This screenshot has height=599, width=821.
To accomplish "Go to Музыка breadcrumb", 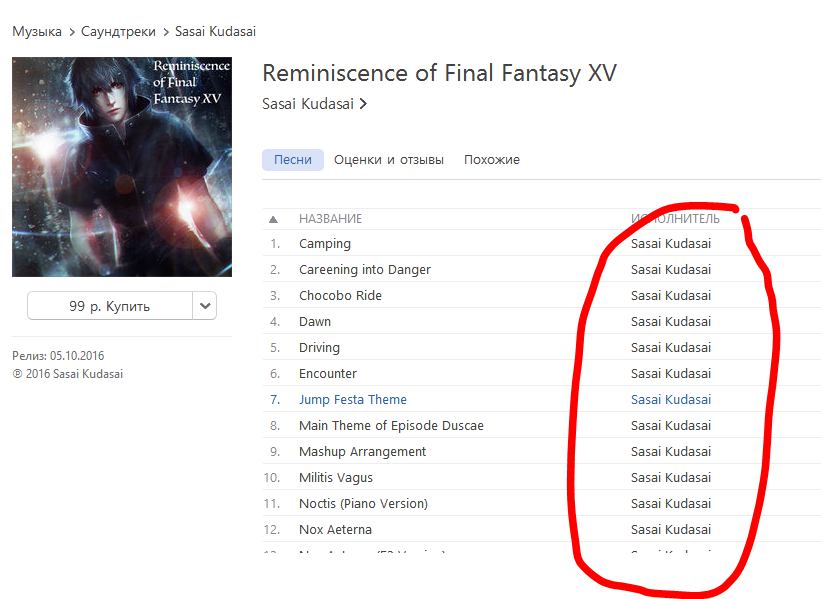I will [x=37, y=31].
